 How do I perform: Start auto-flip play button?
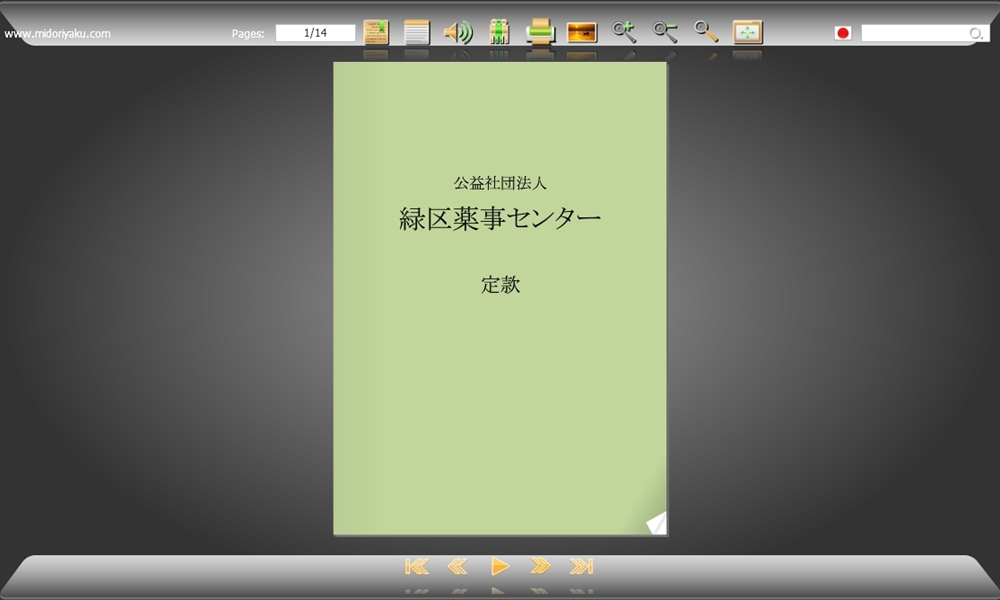pos(499,566)
